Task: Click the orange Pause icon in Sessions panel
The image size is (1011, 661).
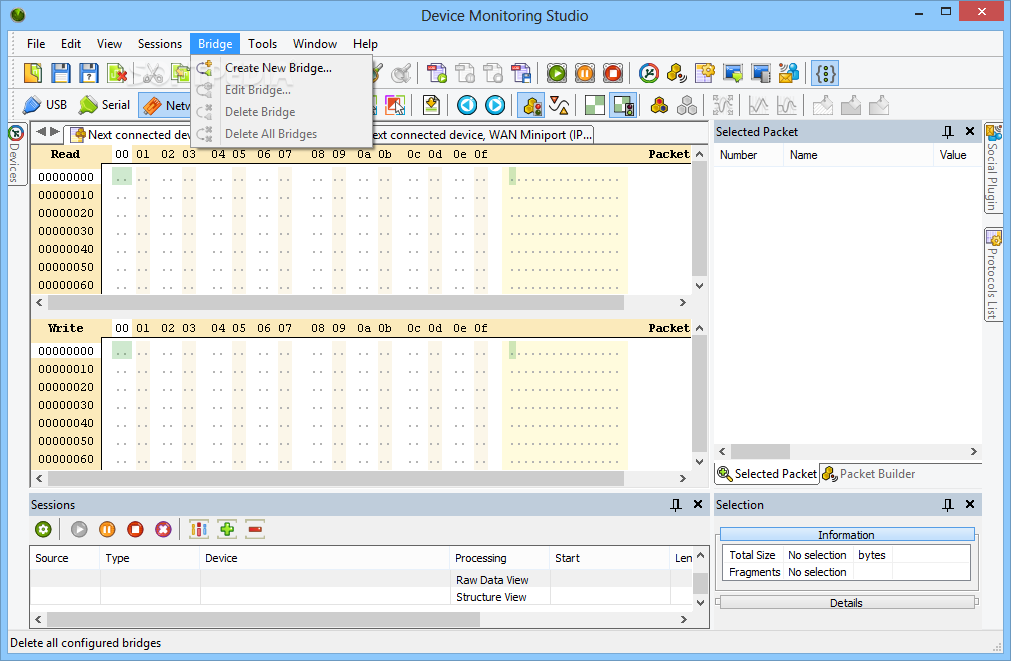Action: 107,529
